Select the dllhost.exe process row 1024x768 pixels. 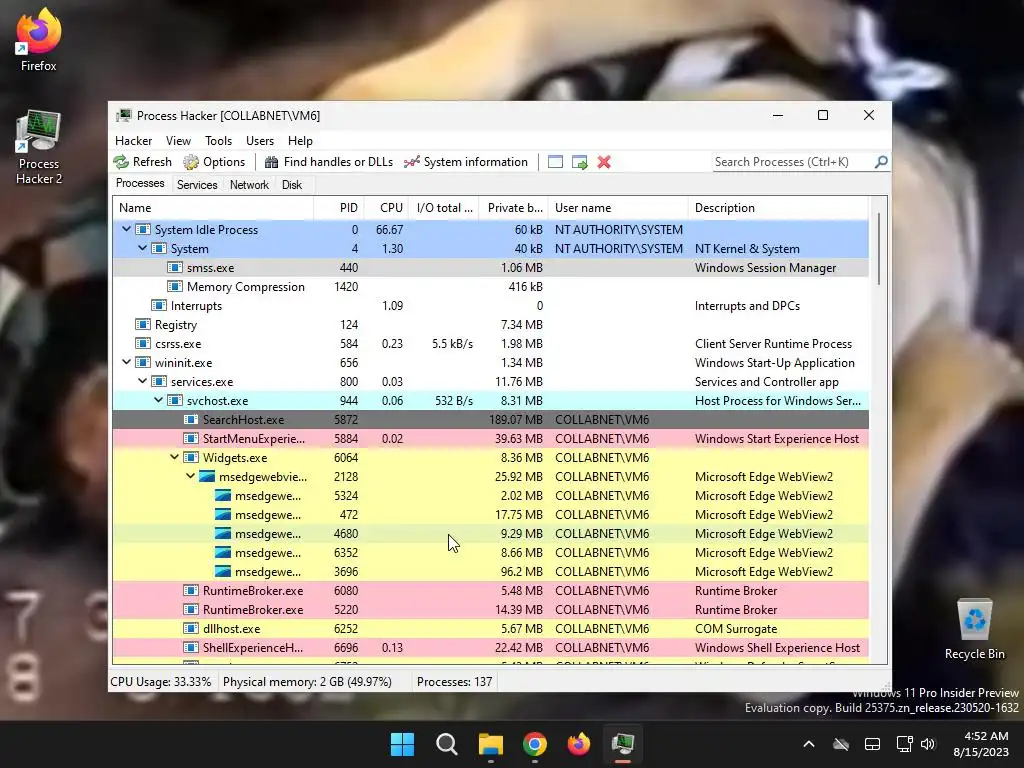pyautogui.click(x=490, y=628)
